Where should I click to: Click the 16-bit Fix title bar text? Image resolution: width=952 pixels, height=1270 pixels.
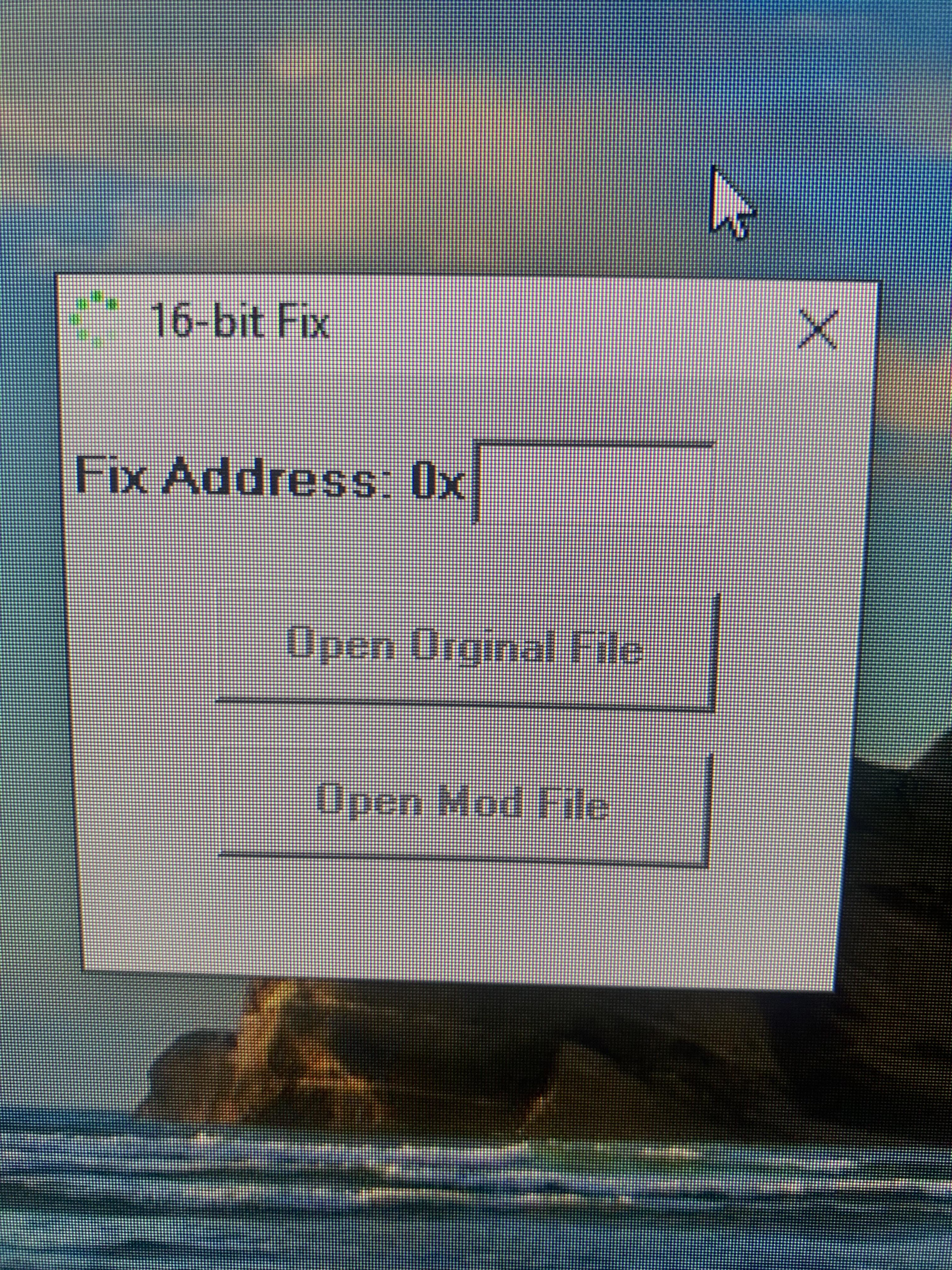click(240, 323)
